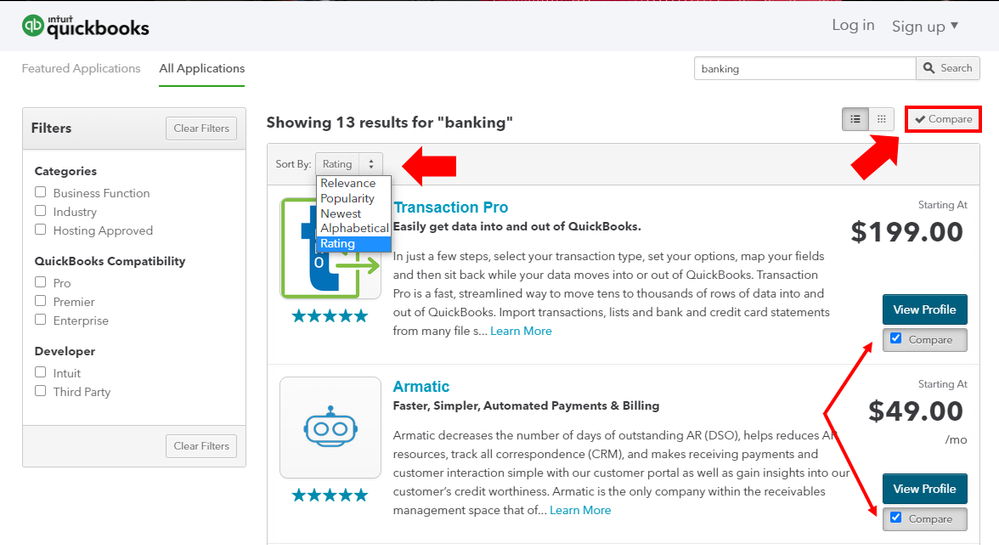Filter by Third Party developer
The height and width of the screenshot is (545, 999).
tap(41, 391)
